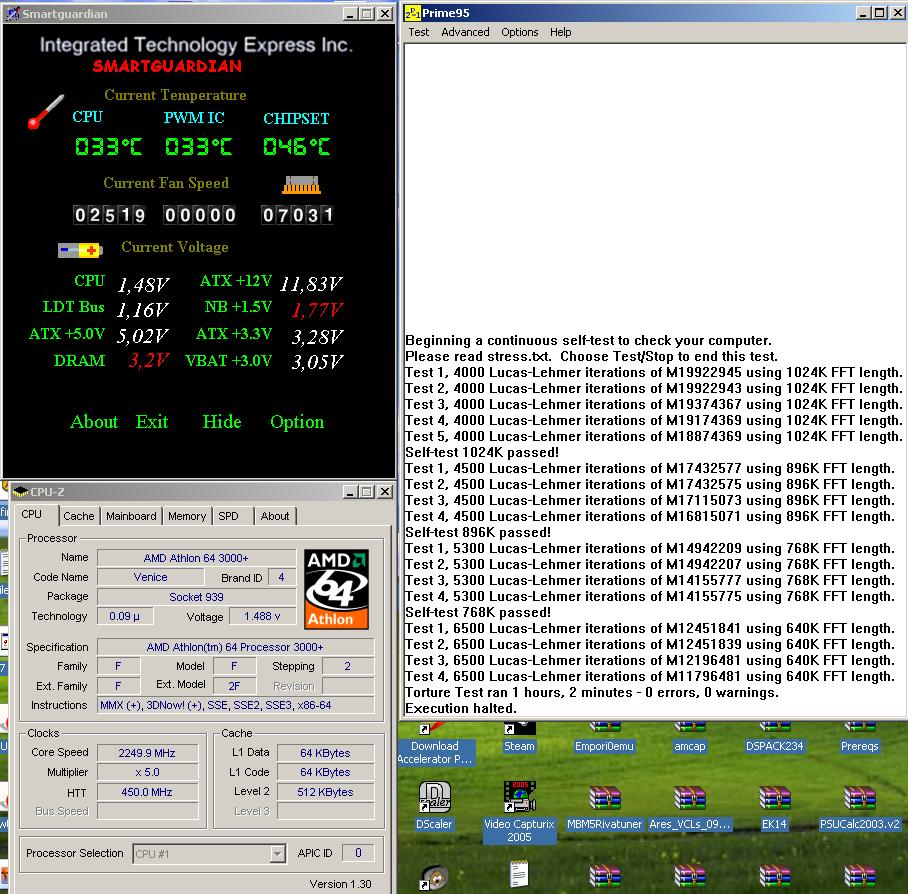908x894 pixels.
Task: Switch to the About tab in CPU-Z
Action: click(x=275, y=516)
